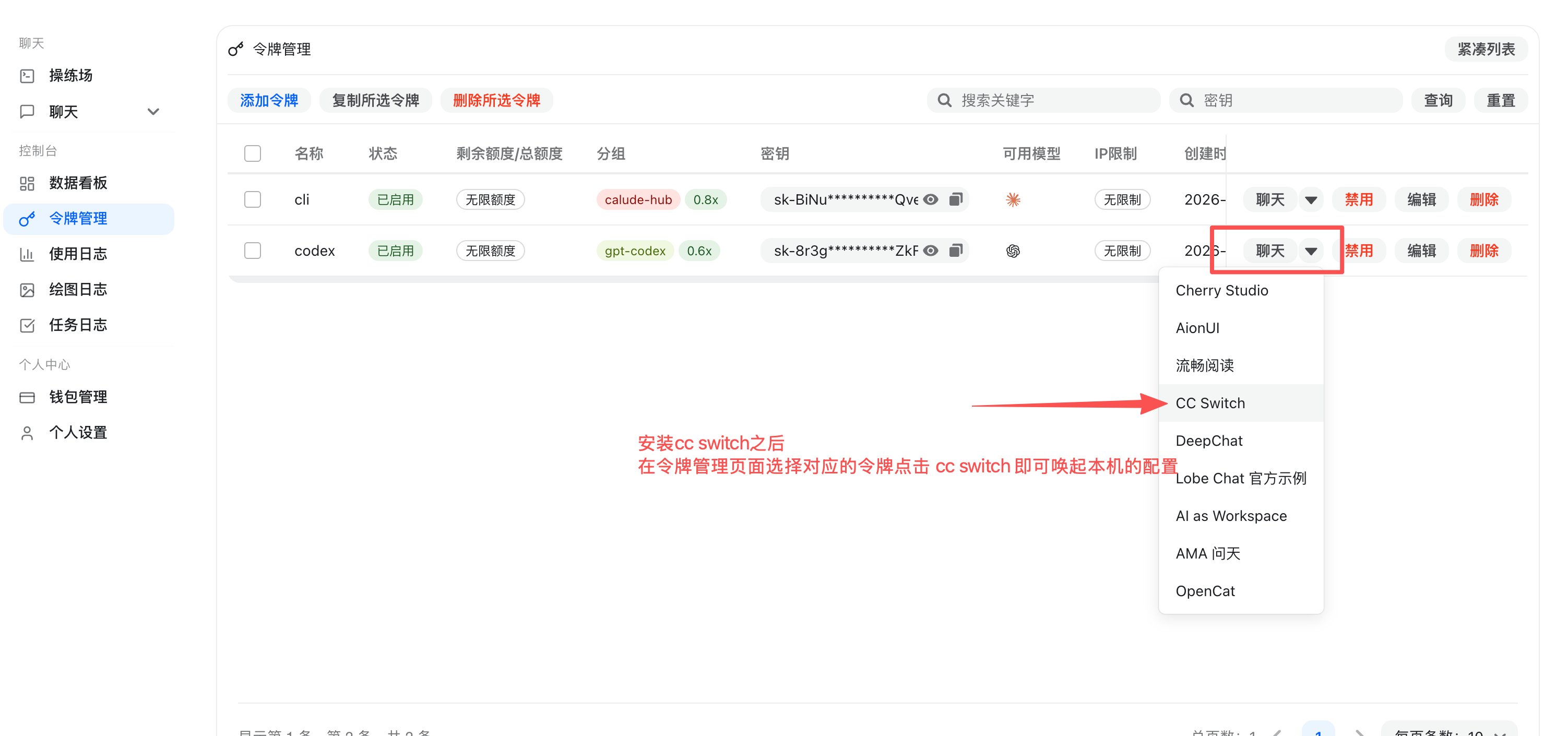Click 删除所选令牌 button
Screen dimensions: 1568x736
(x=497, y=100)
